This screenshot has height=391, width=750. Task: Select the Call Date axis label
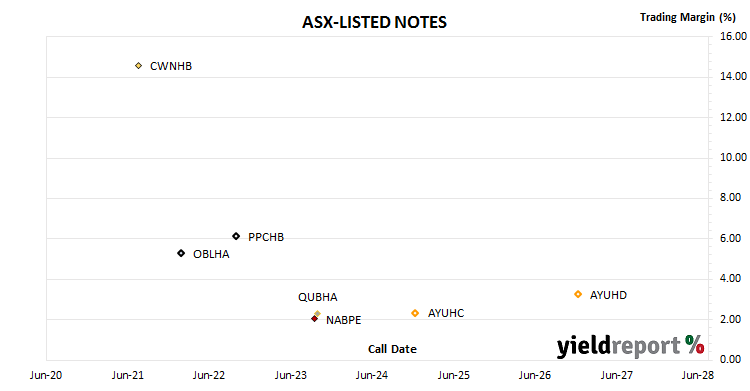392,349
